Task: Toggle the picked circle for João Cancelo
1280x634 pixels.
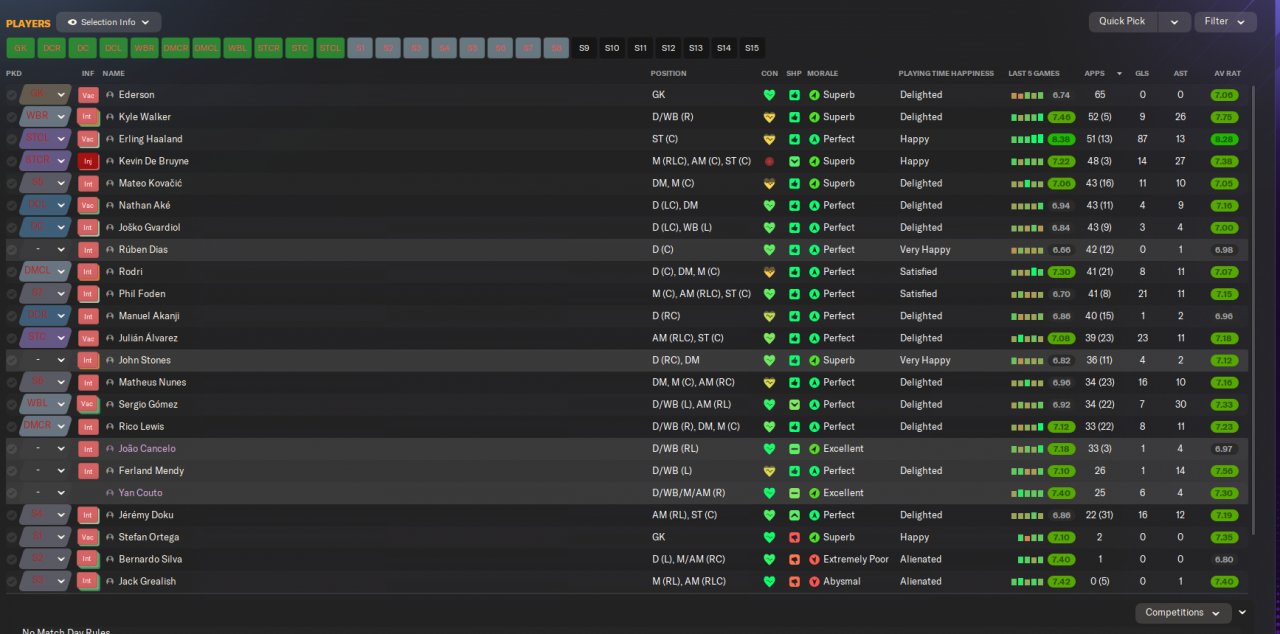Action: [12, 449]
